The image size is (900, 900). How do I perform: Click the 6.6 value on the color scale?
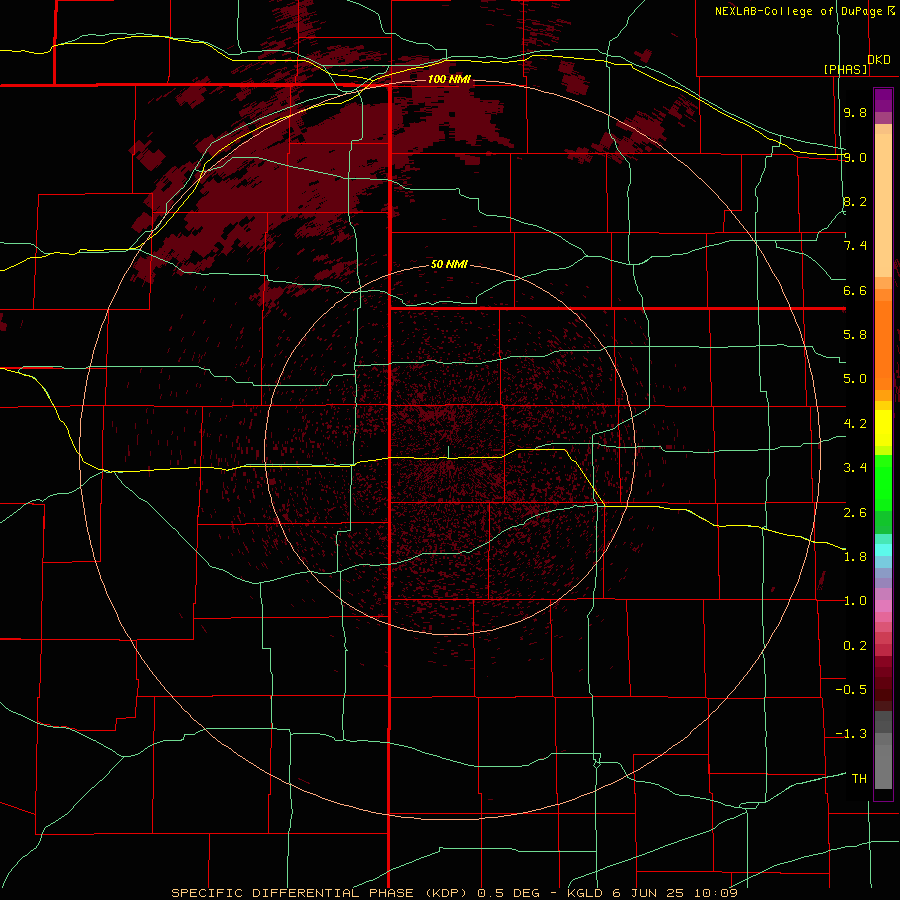coord(855,290)
